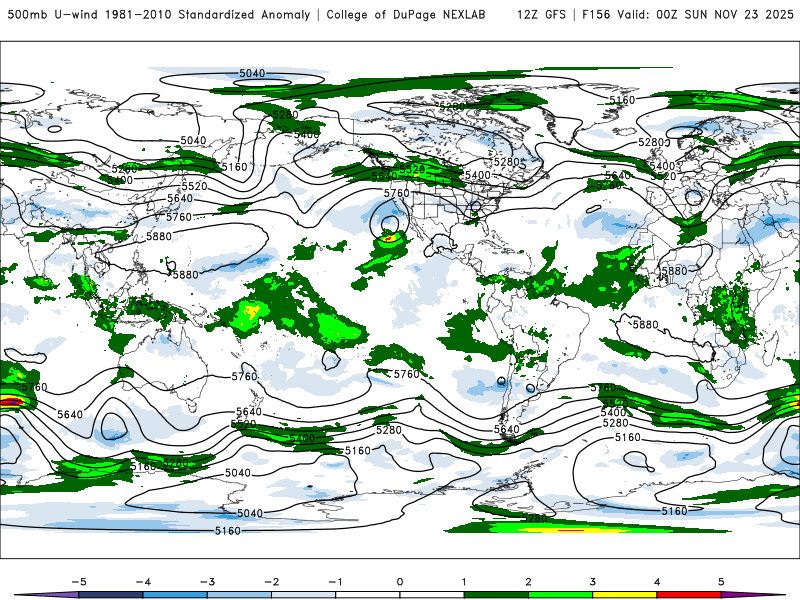The height and width of the screenshot is (600, 800).
Task: Click the '3' tick label on the color bar
Action: 592,582
